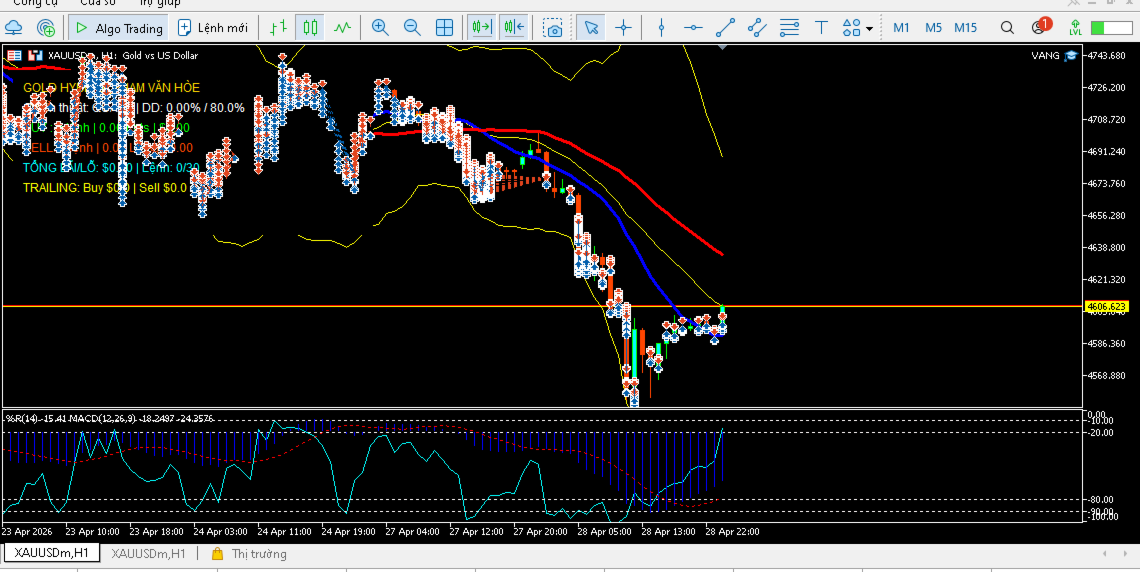The width and height of the screenshot is (1140, 572).
Task: Select the cursor arrow tool
Action: (x=591, y=28)
